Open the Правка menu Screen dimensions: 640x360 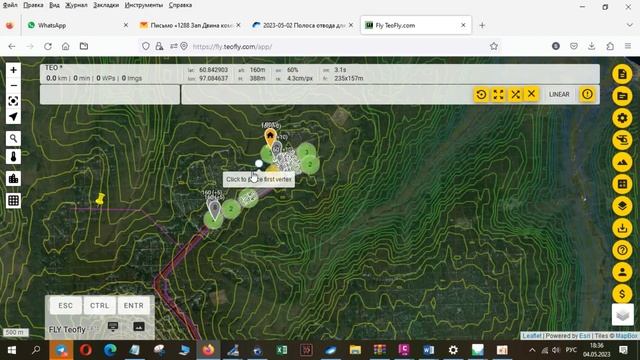[x=33, y=5]
